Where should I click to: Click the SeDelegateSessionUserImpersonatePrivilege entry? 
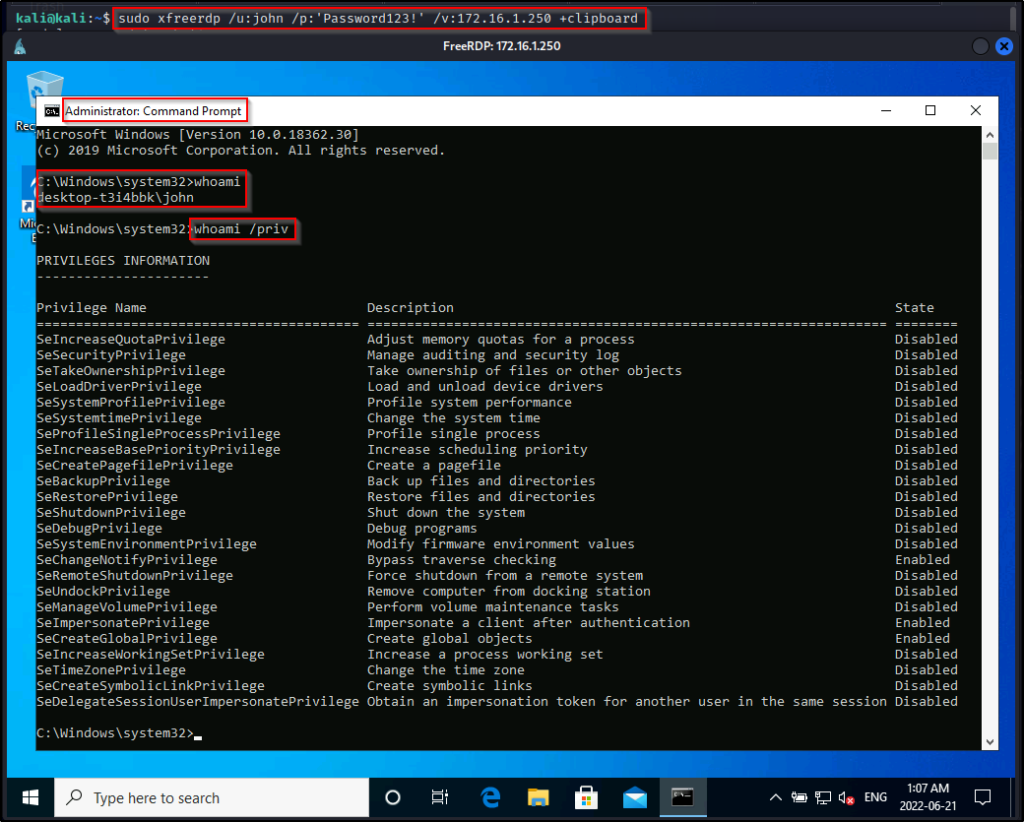pos(198,702)
